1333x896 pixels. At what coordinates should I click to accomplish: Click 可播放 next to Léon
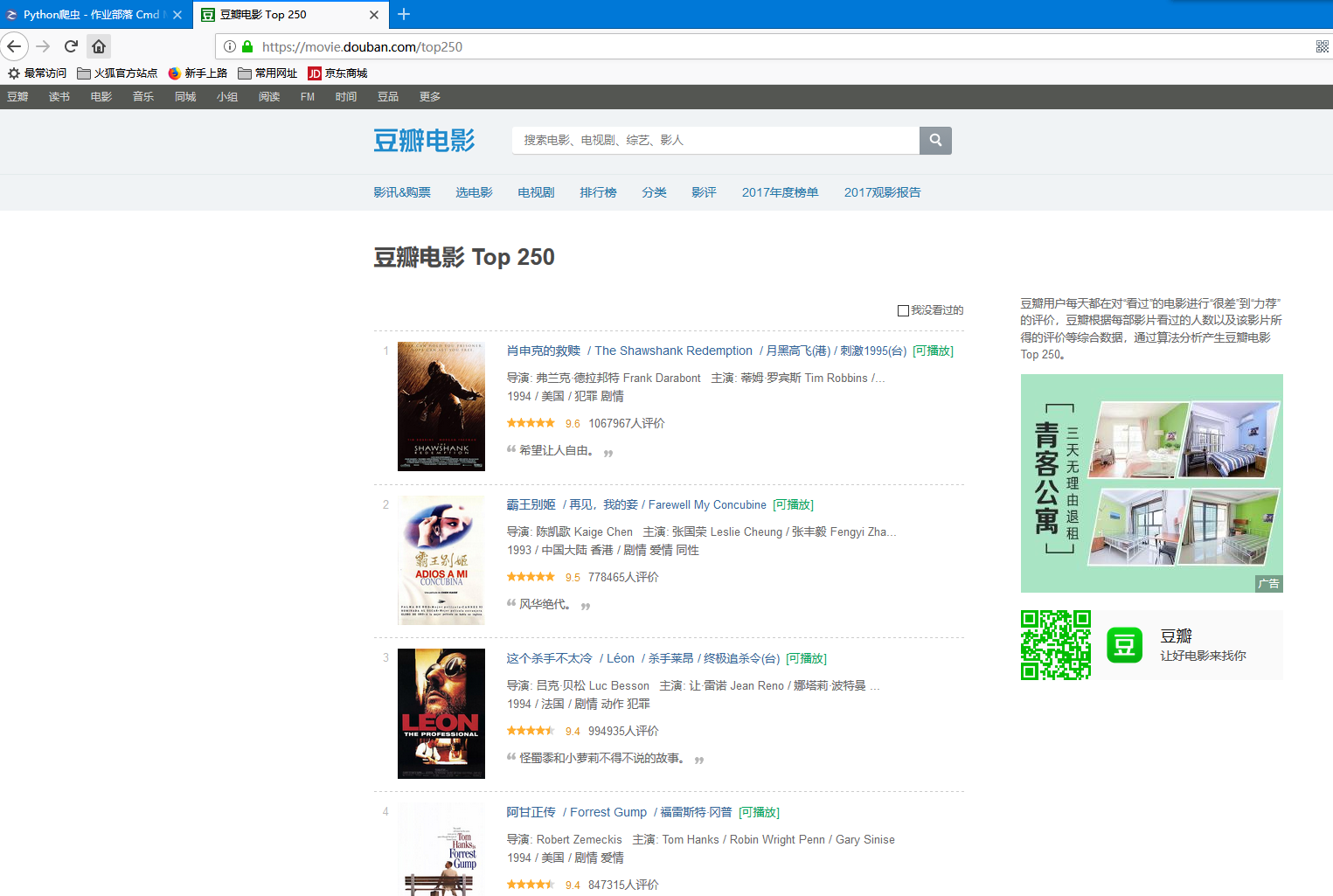coord(806,658)
